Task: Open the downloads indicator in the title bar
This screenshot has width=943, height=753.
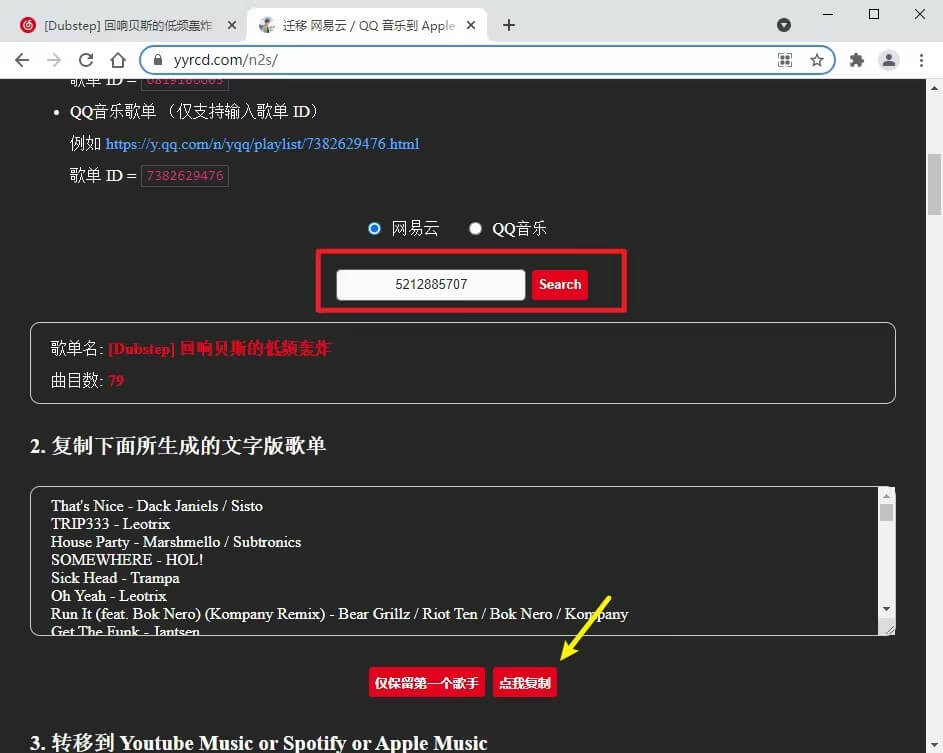Action: [x=784, y=24]
